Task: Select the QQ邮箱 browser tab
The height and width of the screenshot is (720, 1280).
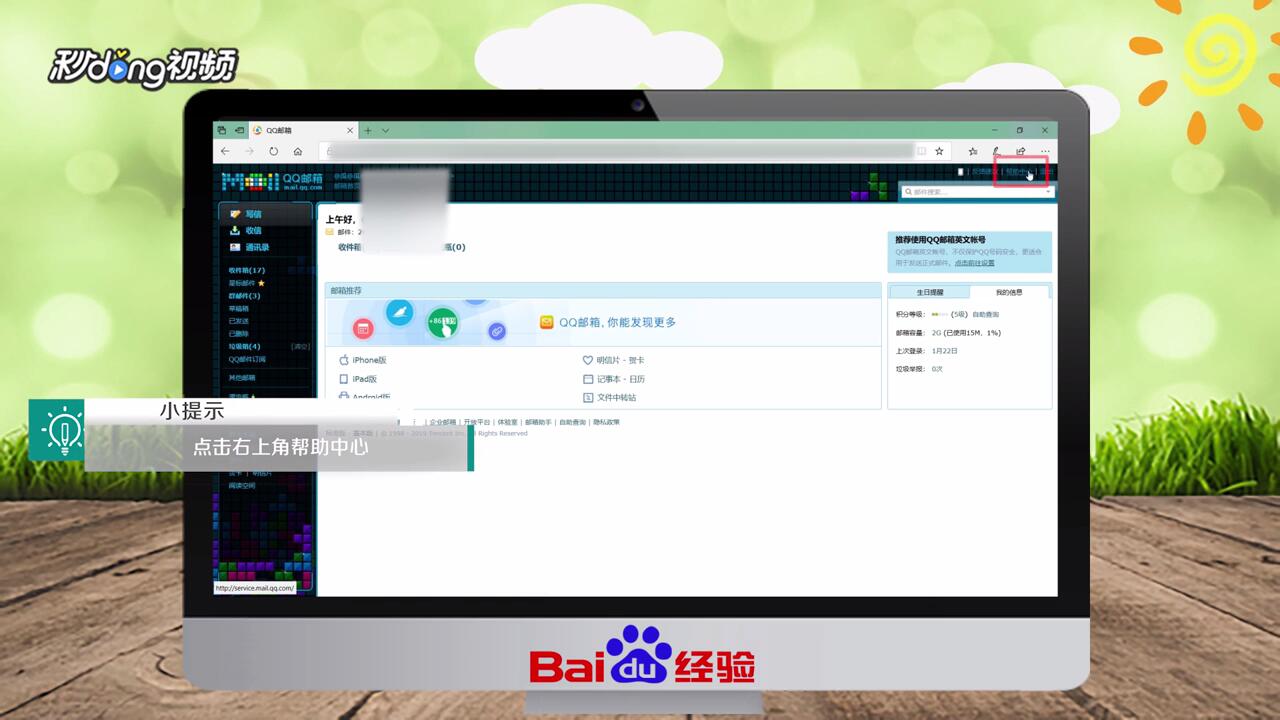Action: click(302, 130)
